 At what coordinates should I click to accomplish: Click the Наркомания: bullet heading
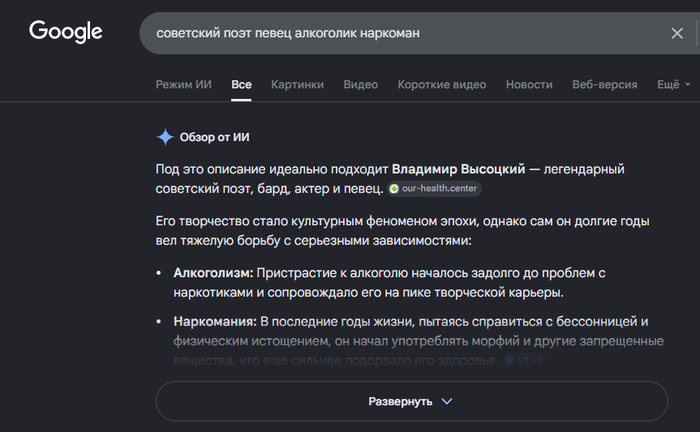click(x=215, y=321)
